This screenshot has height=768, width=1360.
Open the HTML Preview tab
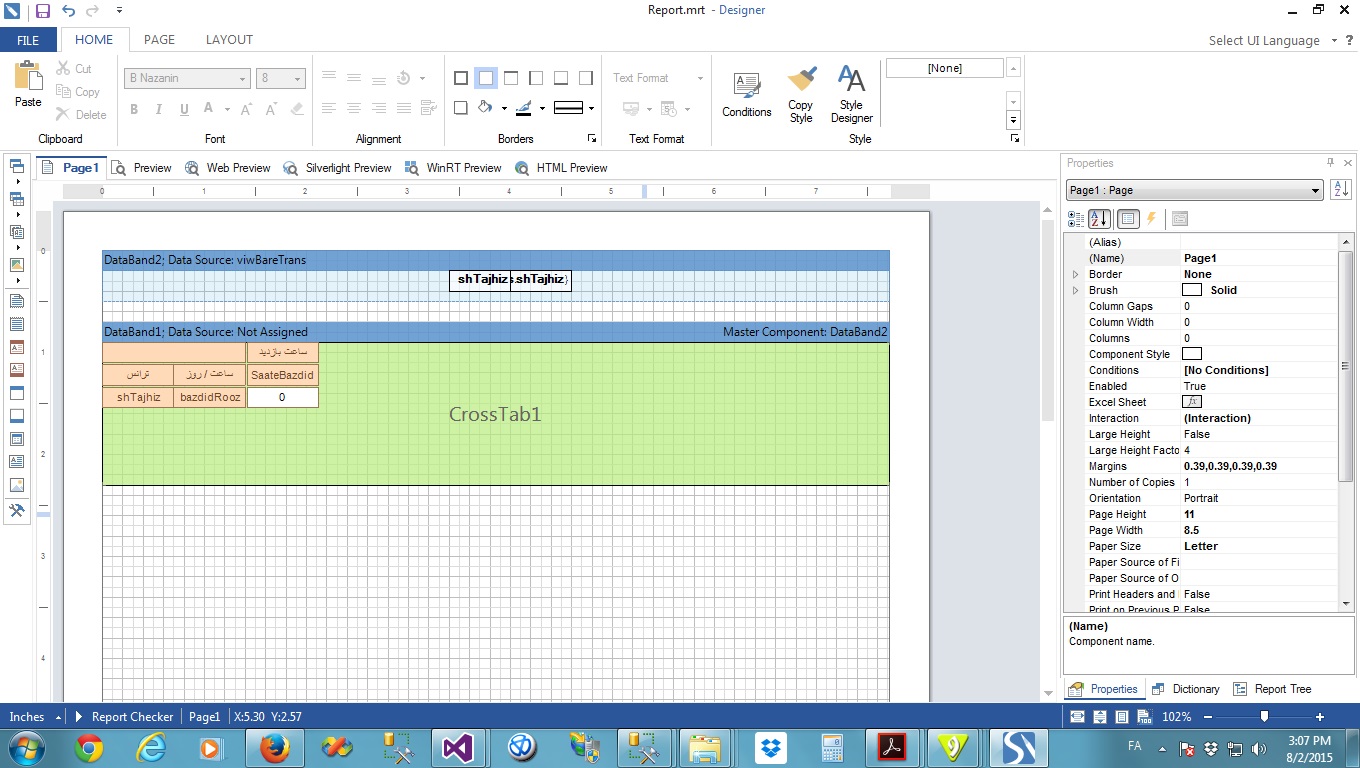click(561, 168)
